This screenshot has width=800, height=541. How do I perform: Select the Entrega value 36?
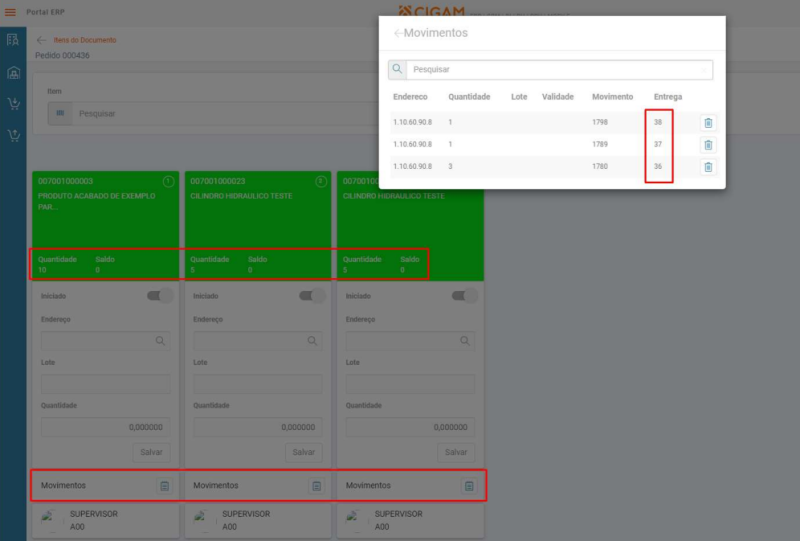[x=658, y=166]
